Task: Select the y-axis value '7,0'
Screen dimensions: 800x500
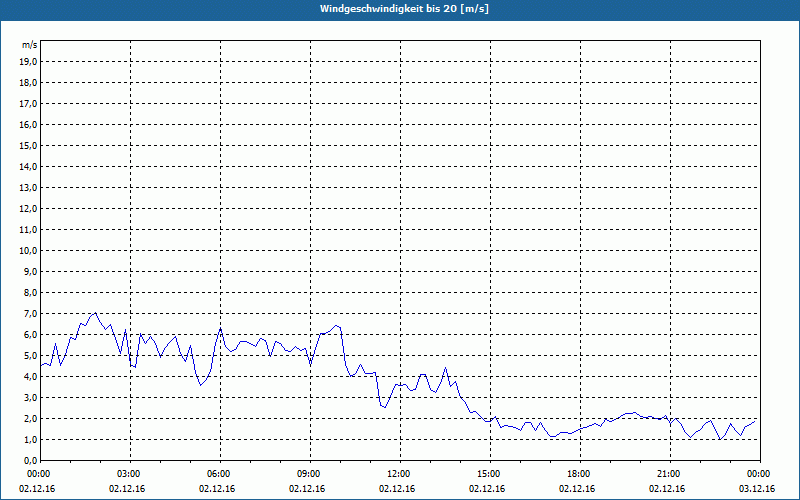Action: point(30,314)
